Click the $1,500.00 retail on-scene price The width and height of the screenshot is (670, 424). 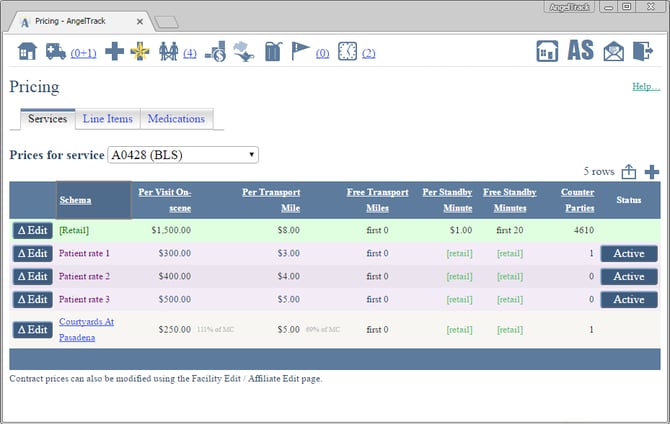coord(171,230)
